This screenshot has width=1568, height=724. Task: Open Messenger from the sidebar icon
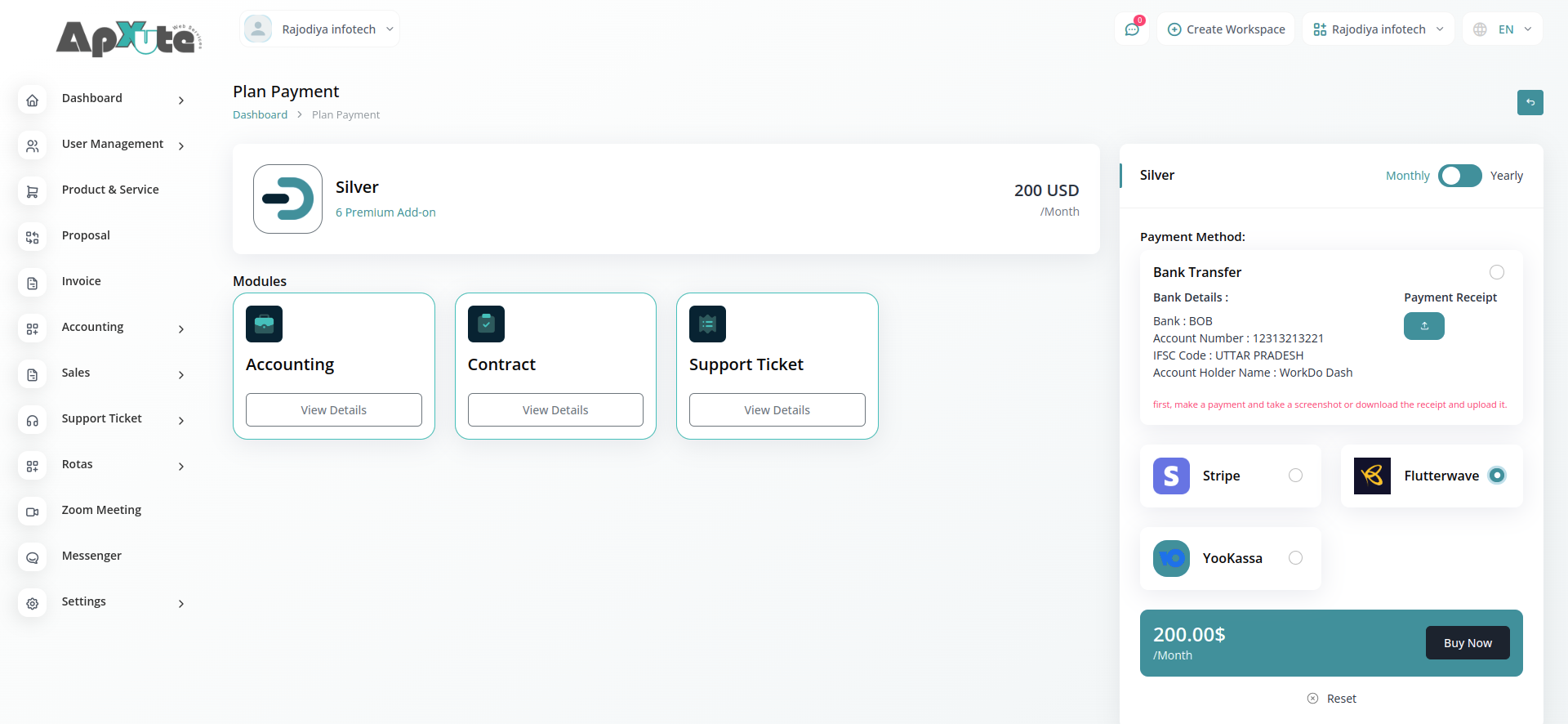click(33, 557)
